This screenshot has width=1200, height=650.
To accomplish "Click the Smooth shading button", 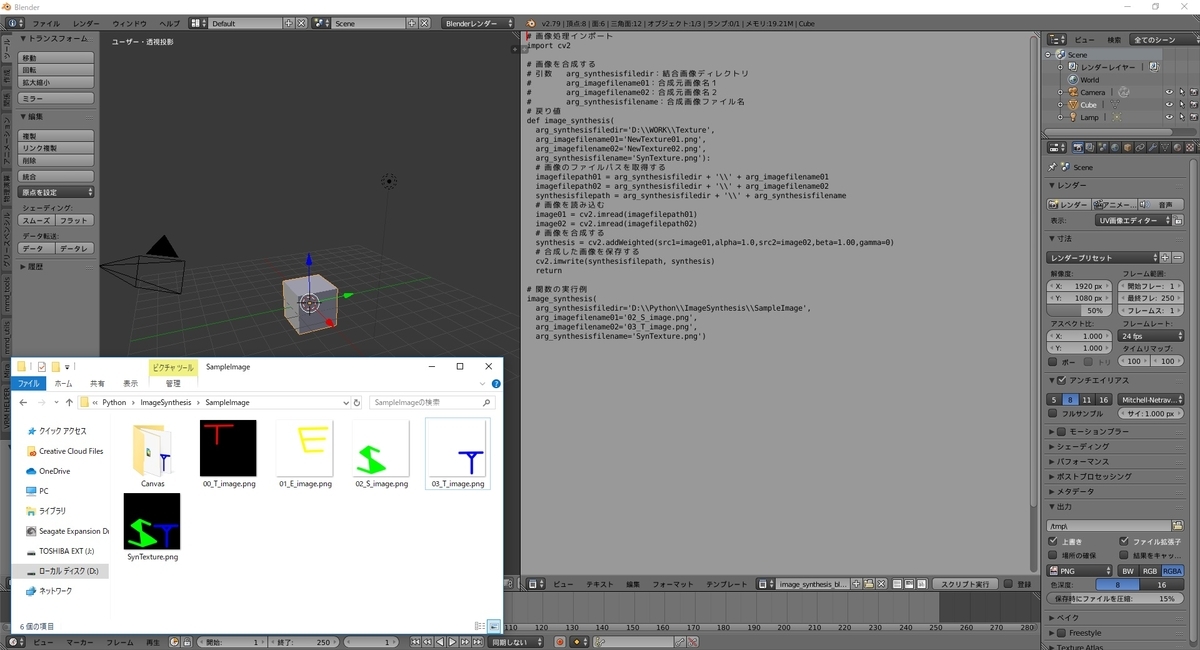I will pyautogui.click(x=37, y=220).
